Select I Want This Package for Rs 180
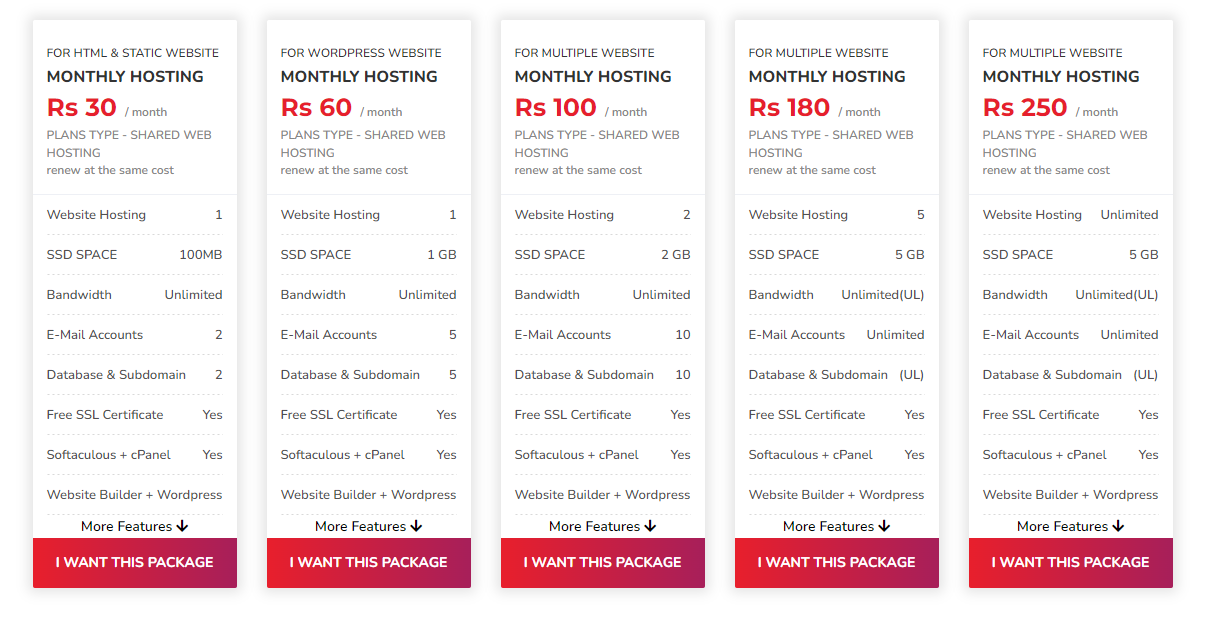Viewport: 1220px width, 623px height. [x=837, y=563]
